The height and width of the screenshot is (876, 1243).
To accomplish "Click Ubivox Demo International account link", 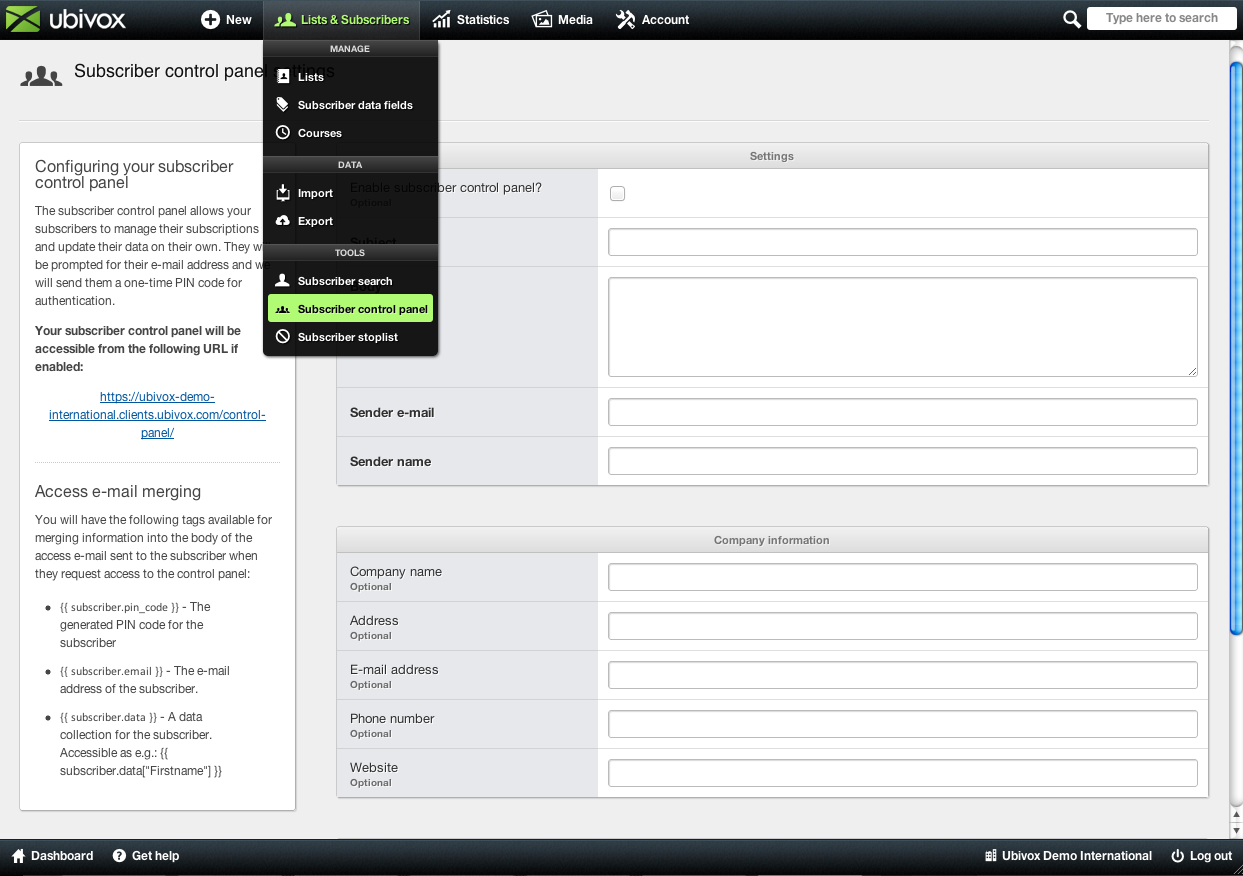I will click(x=1068, y=856).
